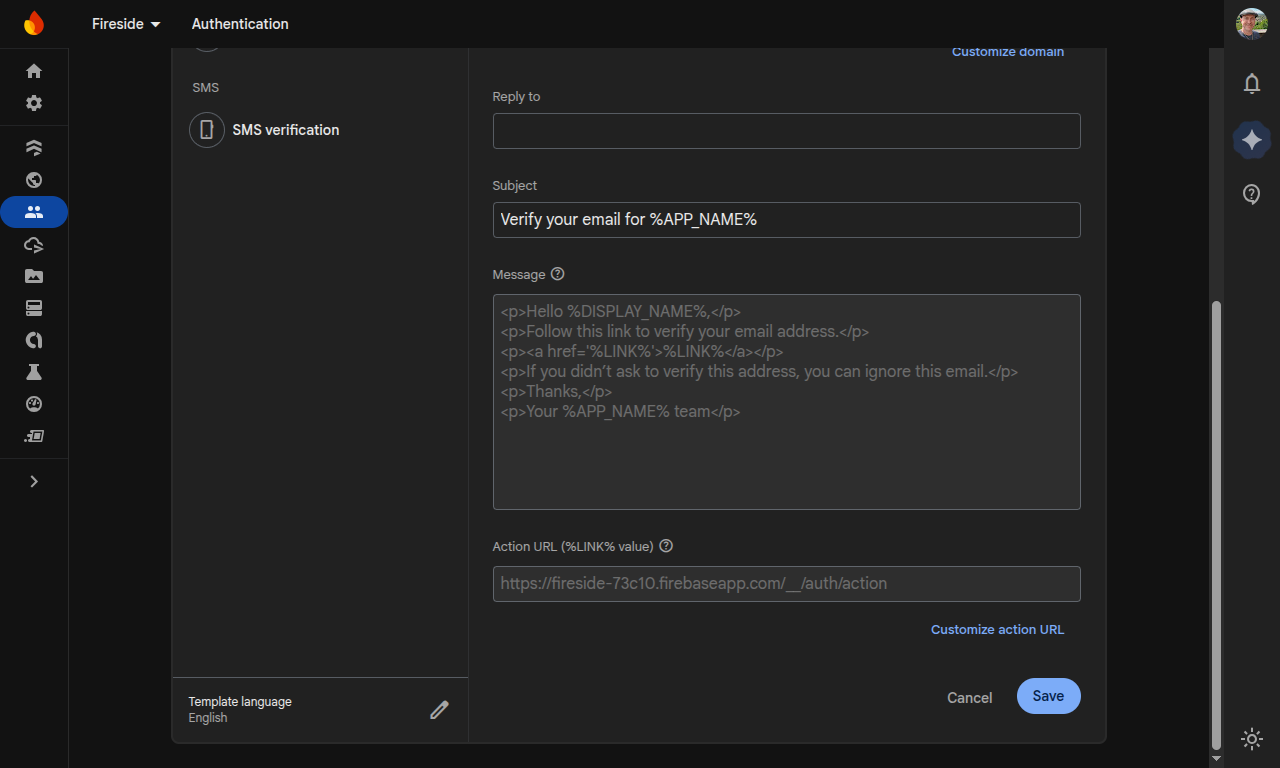Edit the Template language setting

click(439, 710)
